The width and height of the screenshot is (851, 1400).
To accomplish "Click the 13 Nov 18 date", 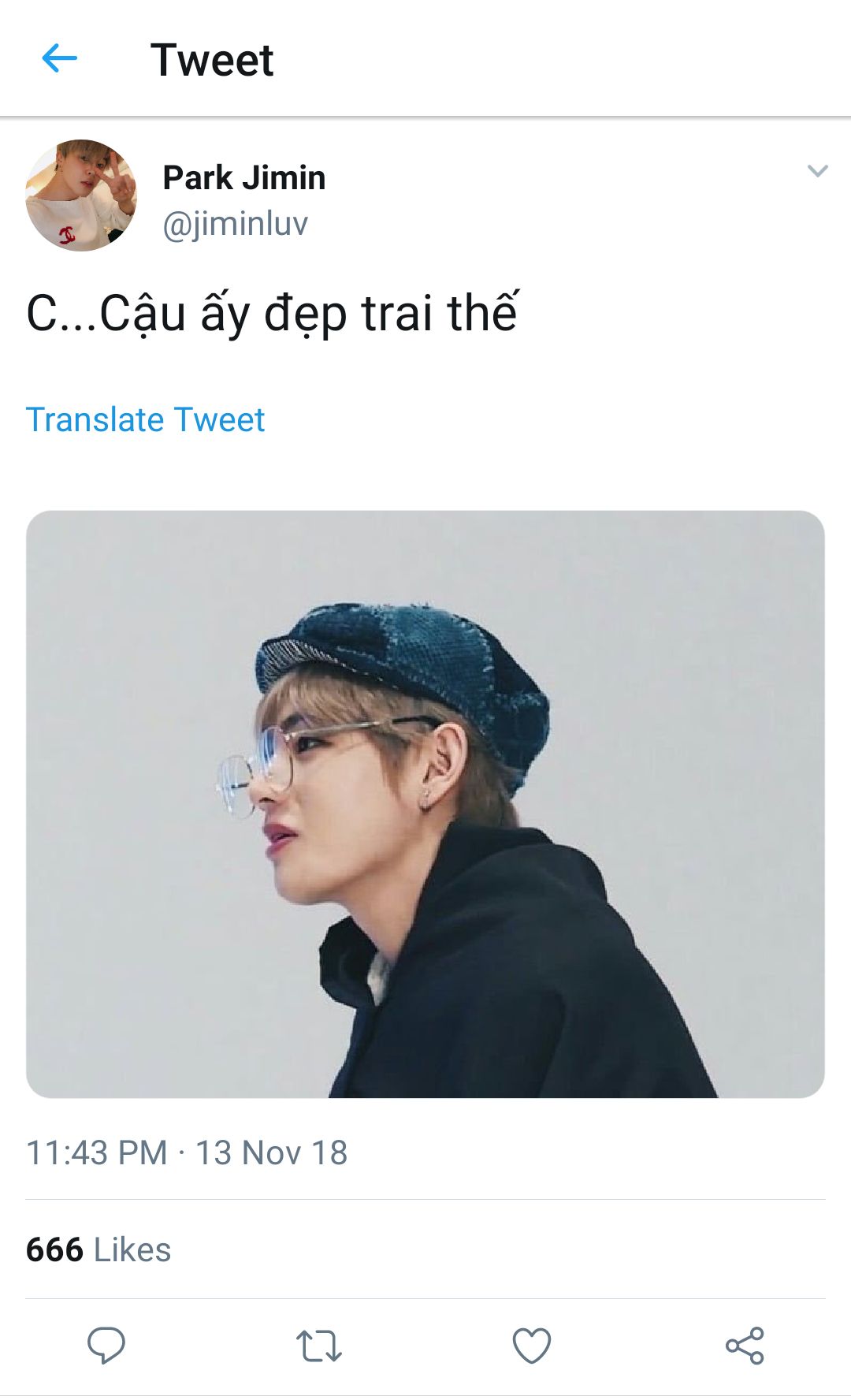I will (271, 1152).
